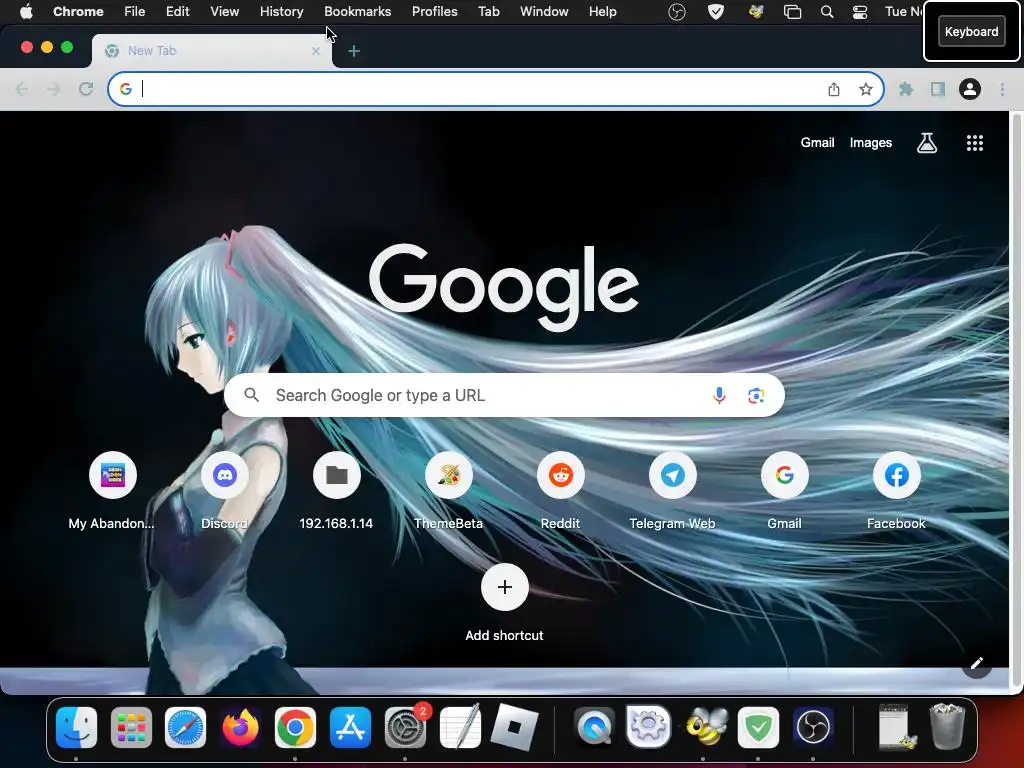Open Finder from the Dock

click(x=76, y=728)
